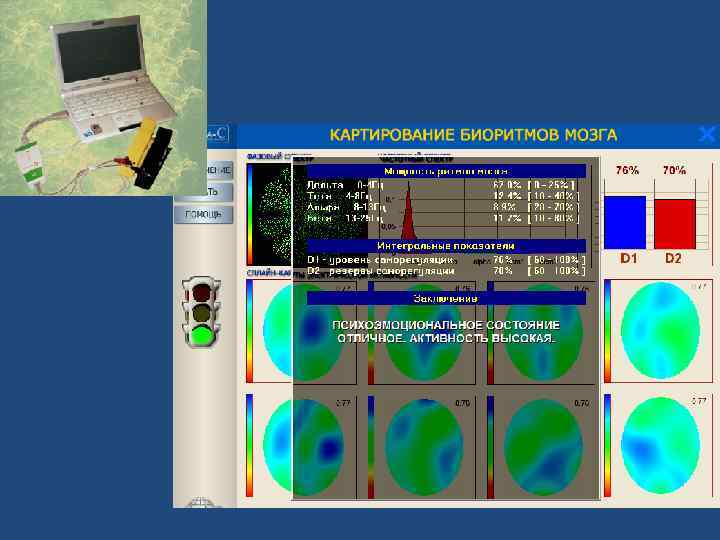Click the top-right uncovered brain map

point(660,331)
